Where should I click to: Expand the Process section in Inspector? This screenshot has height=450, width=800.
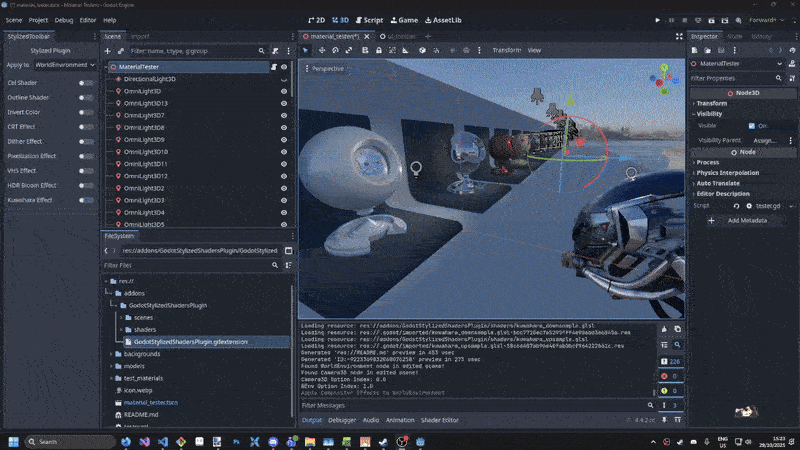(708, 162)
